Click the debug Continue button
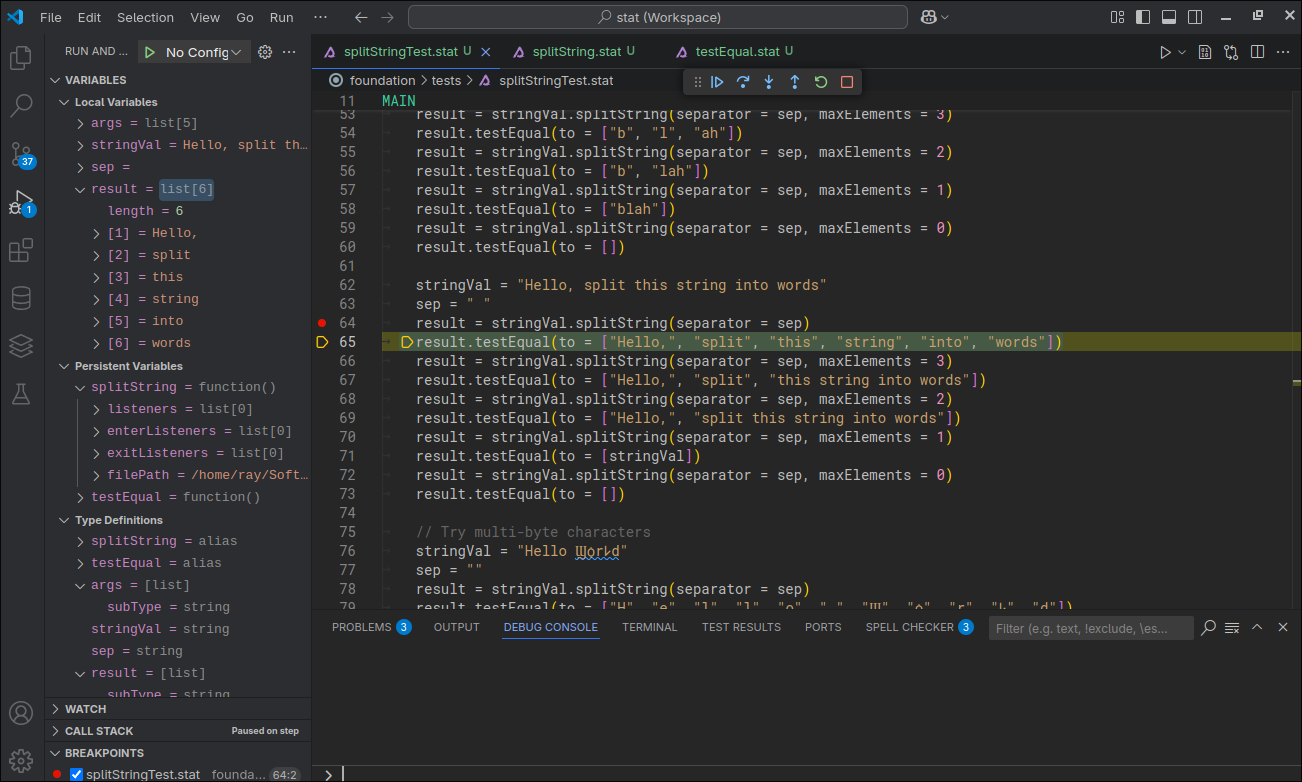This screenshot has width=1302, height=782. click(x=717, y=82)
